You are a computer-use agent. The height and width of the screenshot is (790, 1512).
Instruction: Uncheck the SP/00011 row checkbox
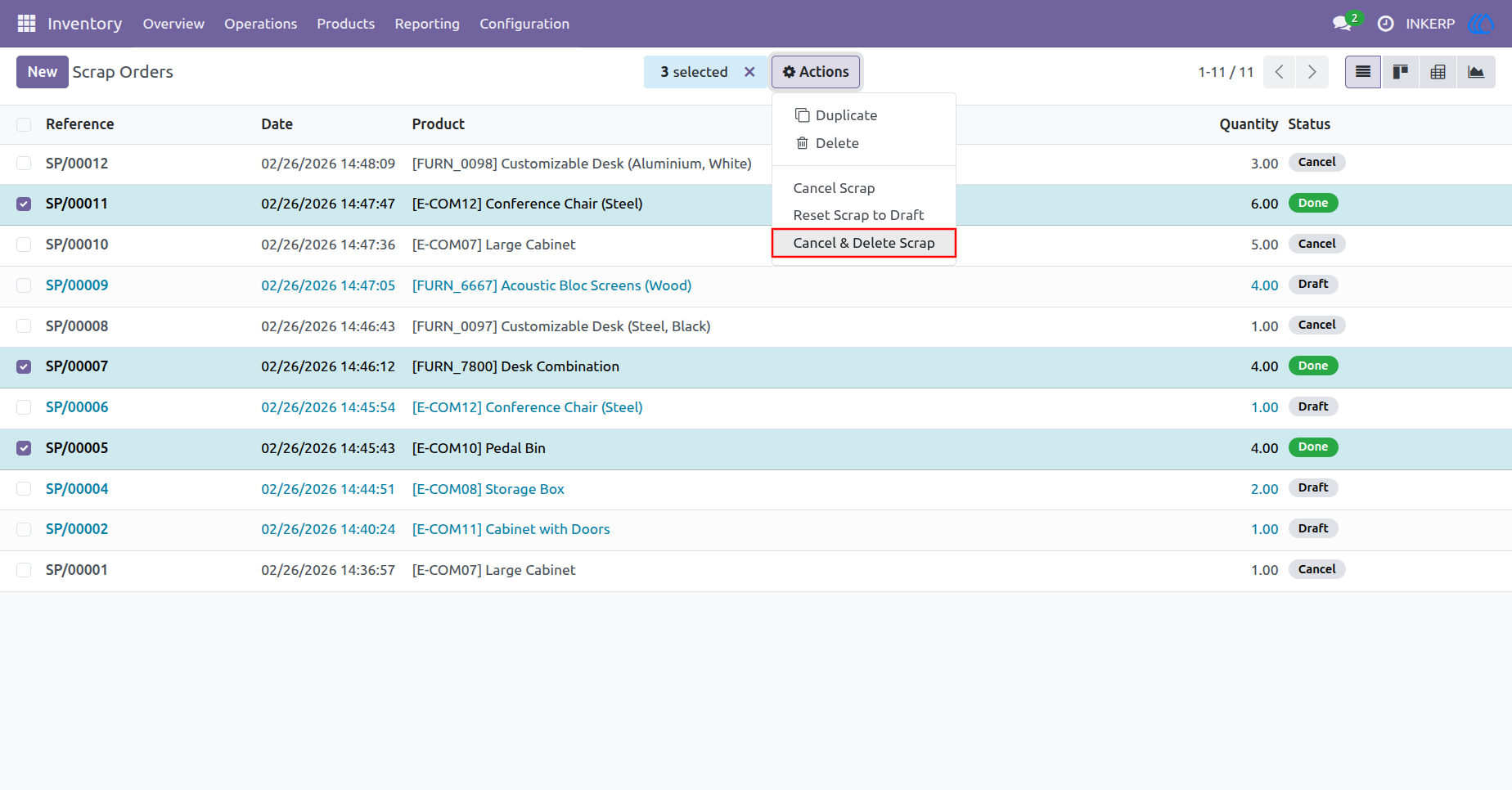[x=24, y=204]
